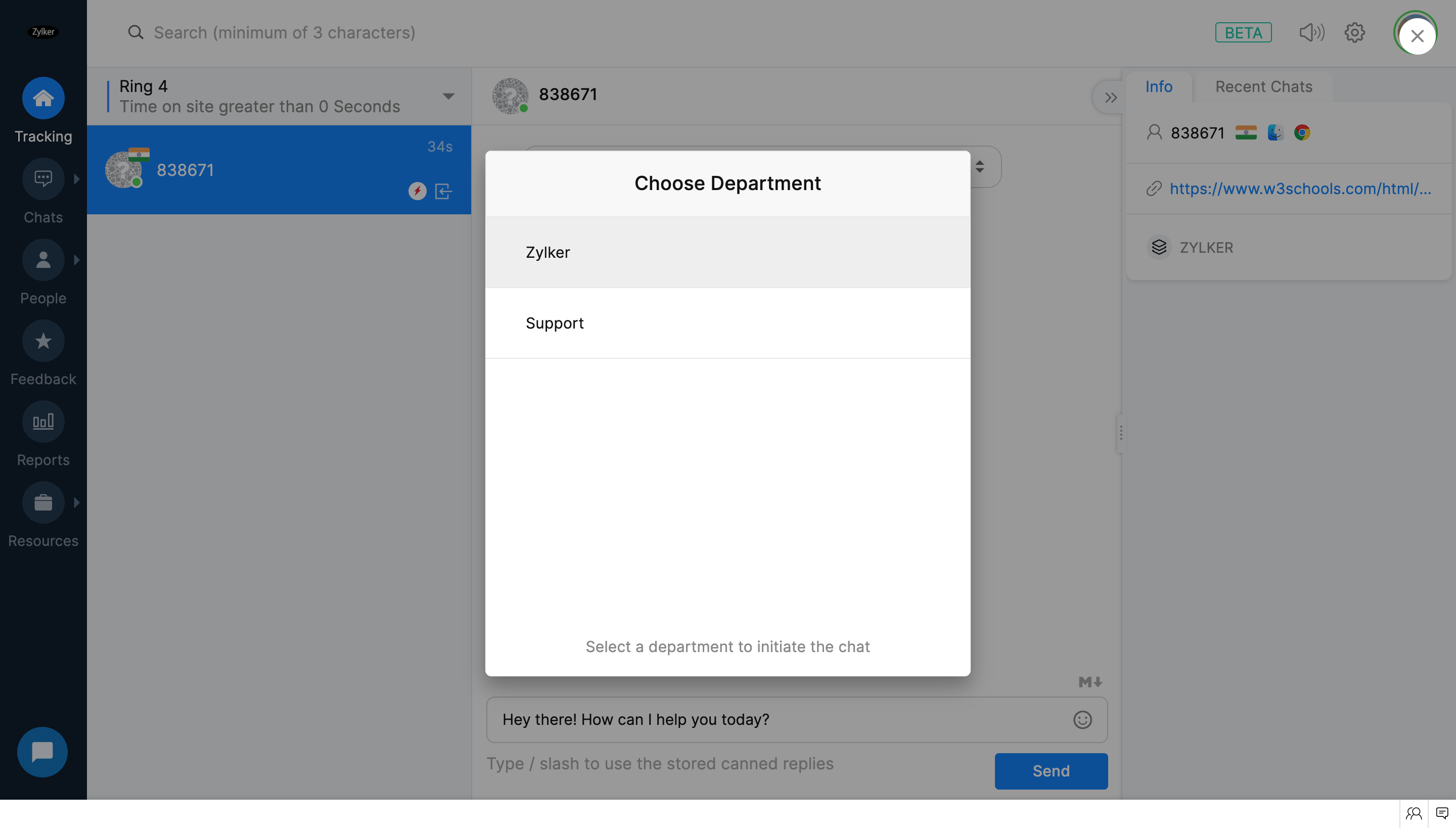The image size is (1456, 828).
Task: Expand the Resources submenu arrow
Action: click(x=77, y=502)
